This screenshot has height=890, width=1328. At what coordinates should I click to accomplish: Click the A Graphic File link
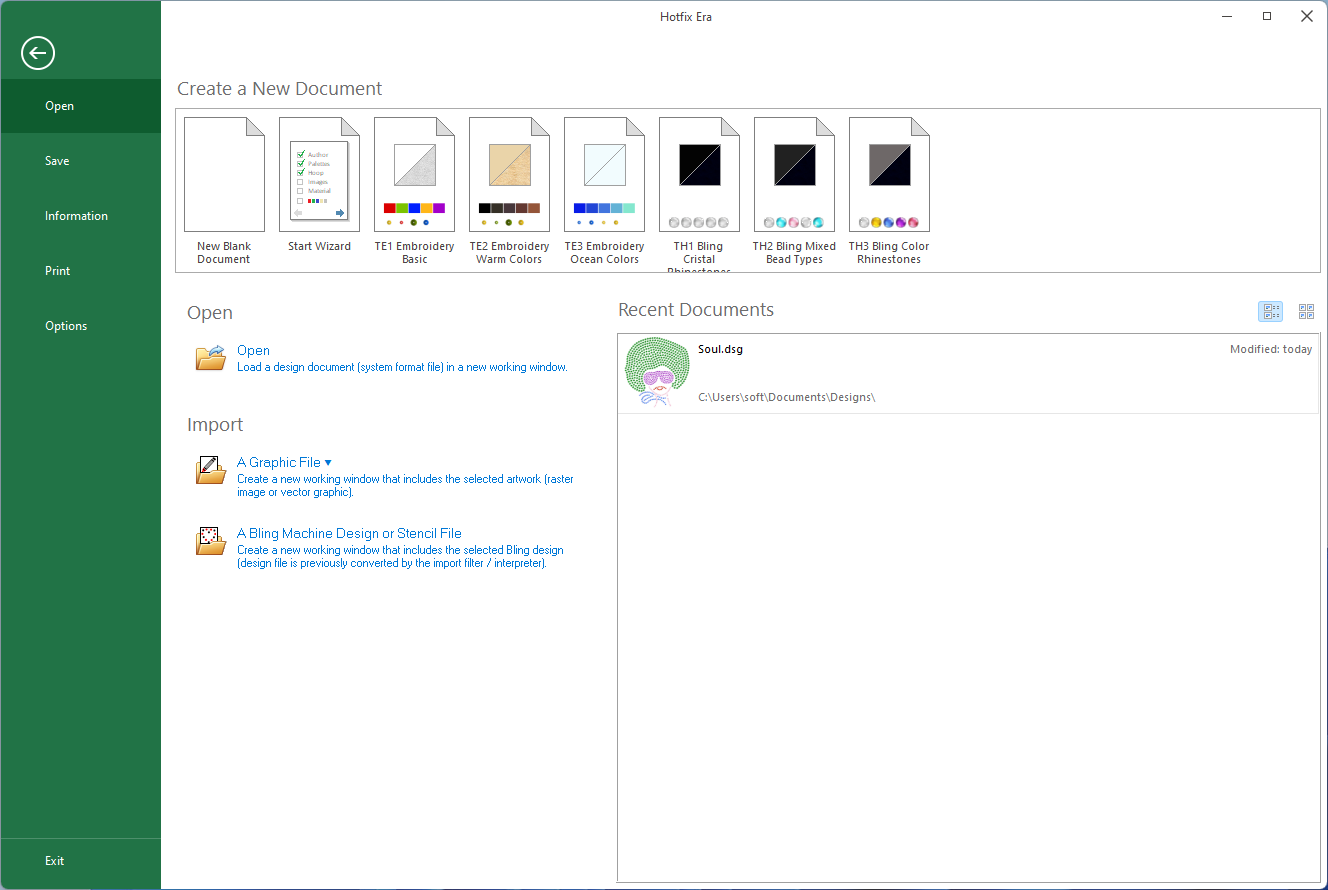click(x=279, y=462)
